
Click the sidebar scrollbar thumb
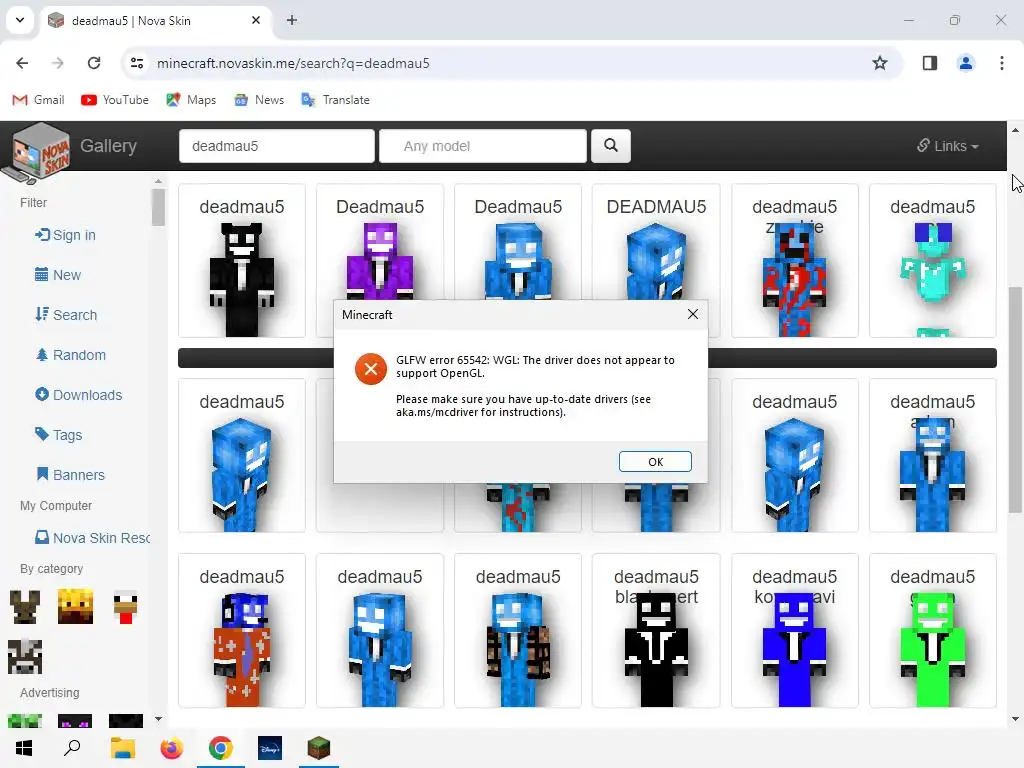coord(158,207)
